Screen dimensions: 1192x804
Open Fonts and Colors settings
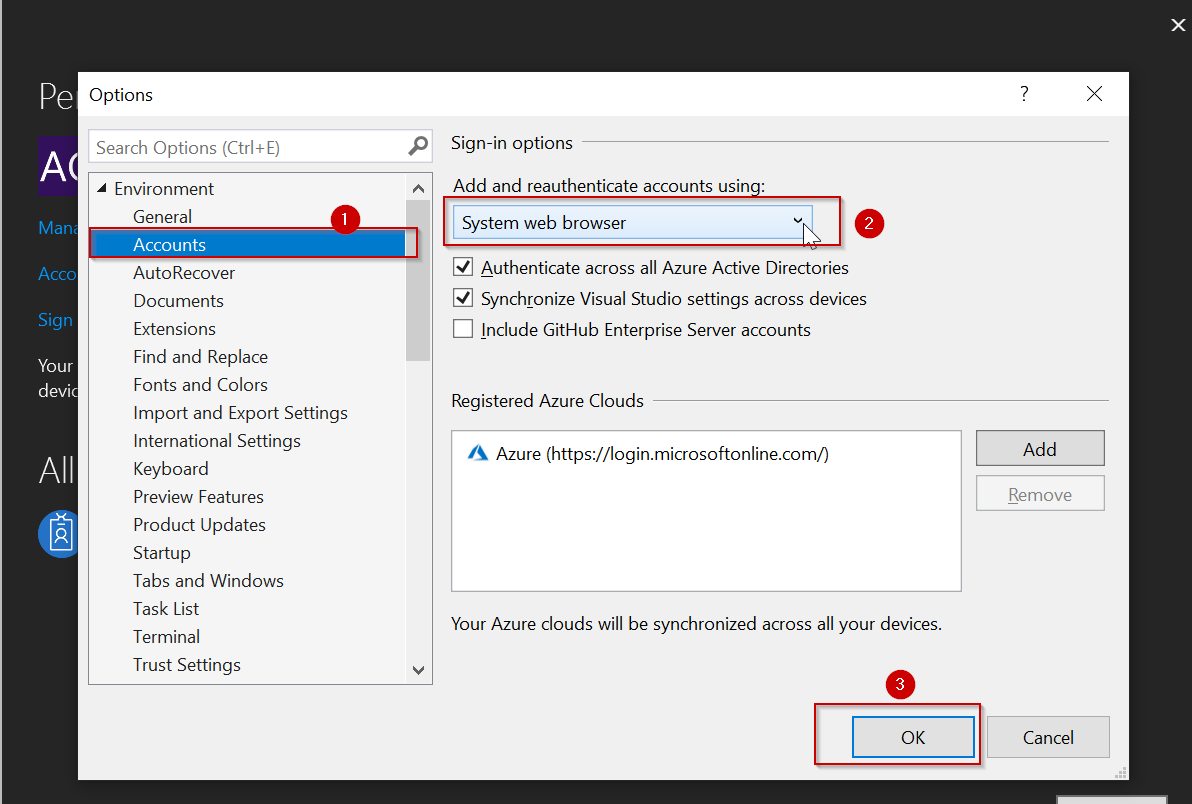201,385
